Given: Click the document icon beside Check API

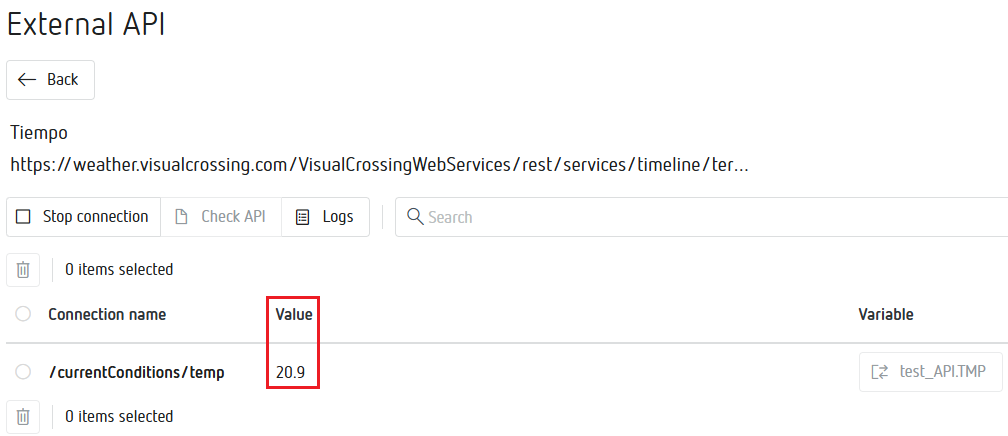Looking at the screenshot, I should pos(181,217).
